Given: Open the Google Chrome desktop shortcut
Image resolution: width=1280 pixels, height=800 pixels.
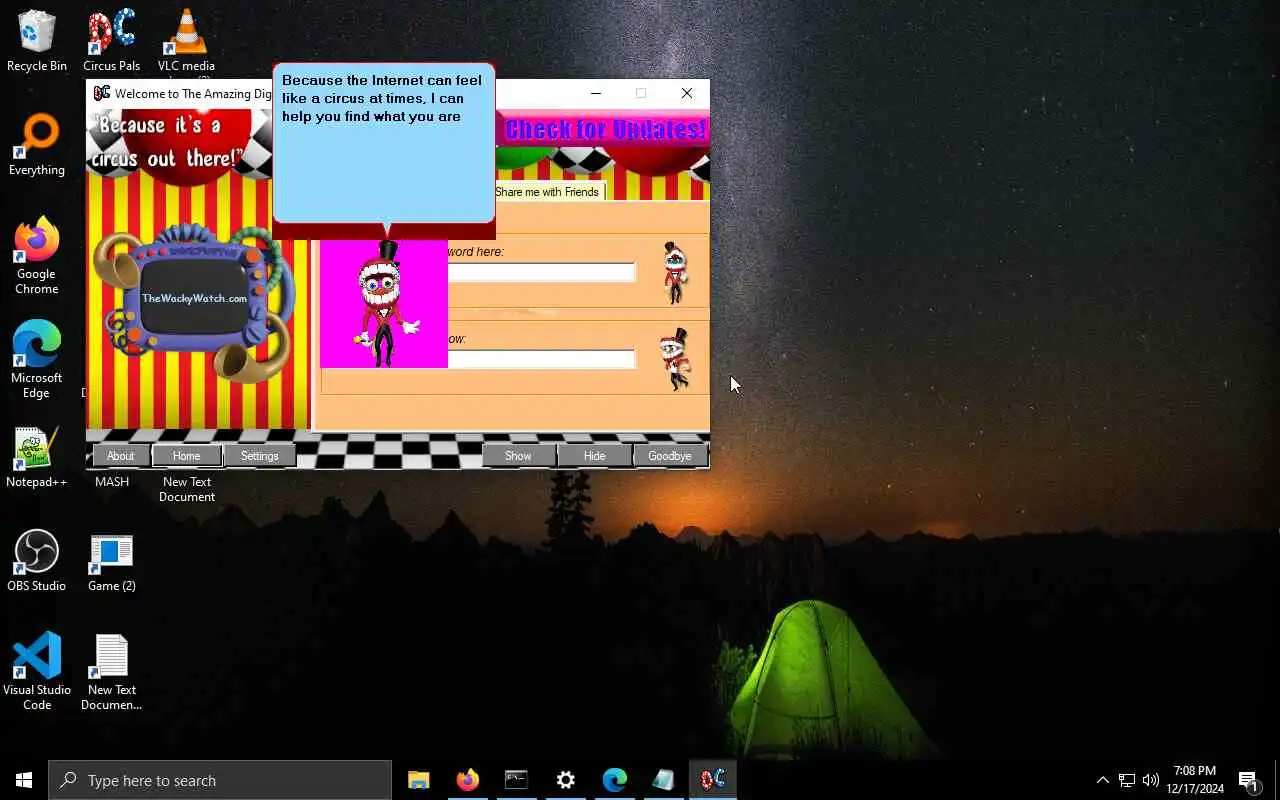Looking at the screenshot, I should click(37, 255).
